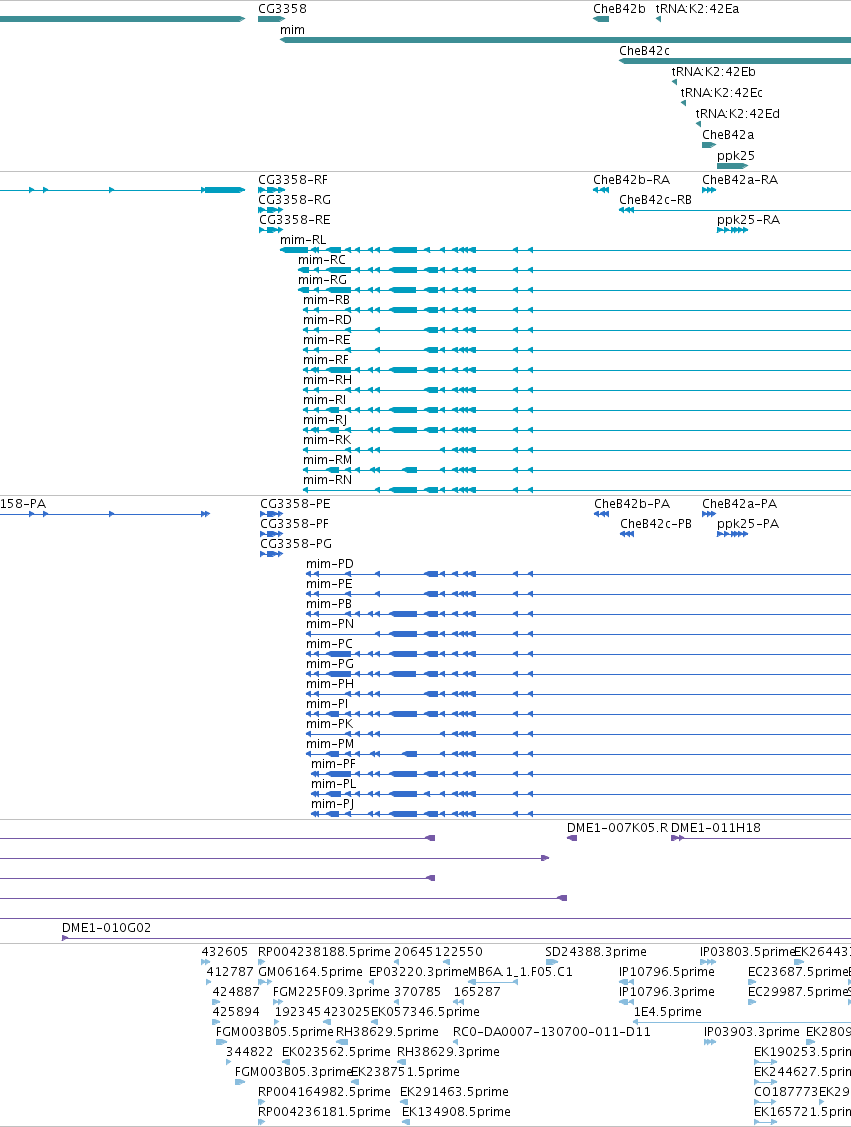
Task: Open transcript CG3358-RE
Action: [295, 219]
